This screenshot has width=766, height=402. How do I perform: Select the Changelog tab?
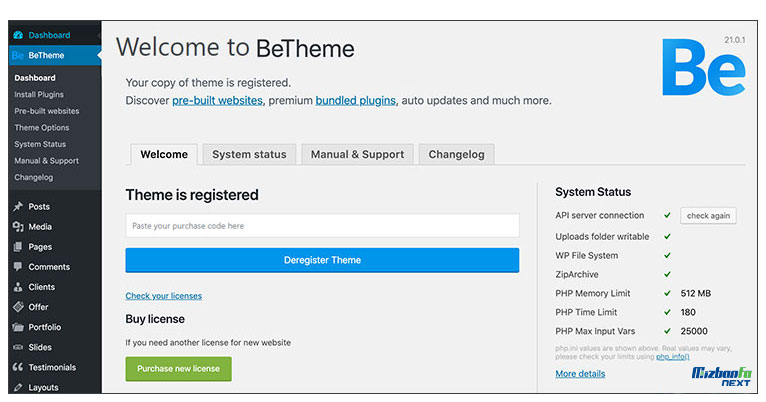(457, 154)
